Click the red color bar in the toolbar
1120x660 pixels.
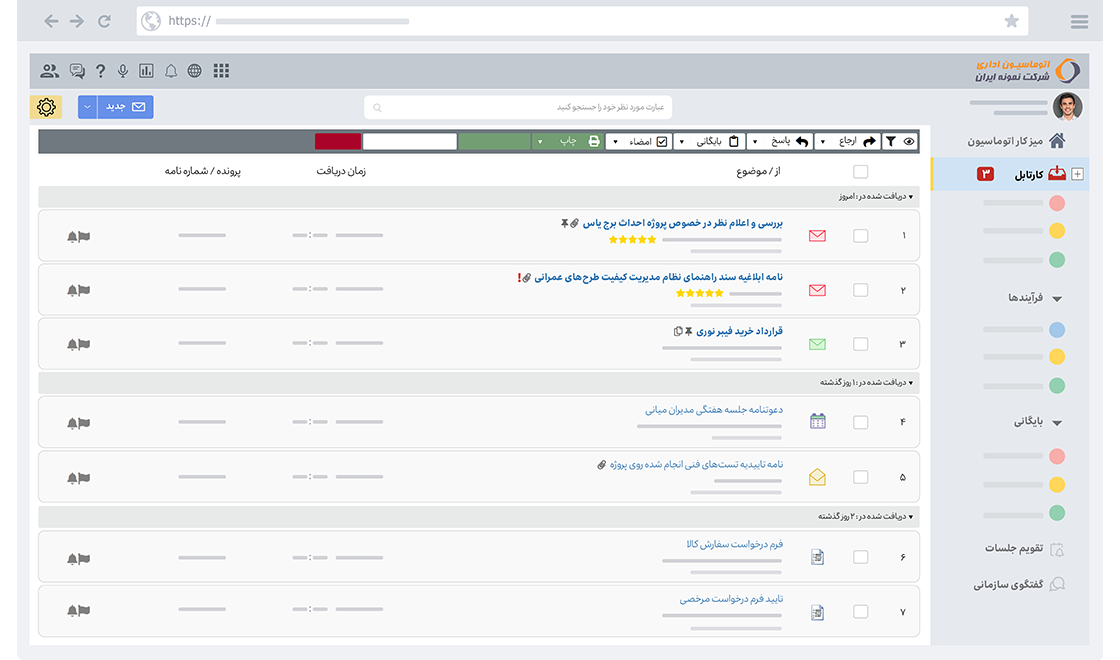point(338,141)
